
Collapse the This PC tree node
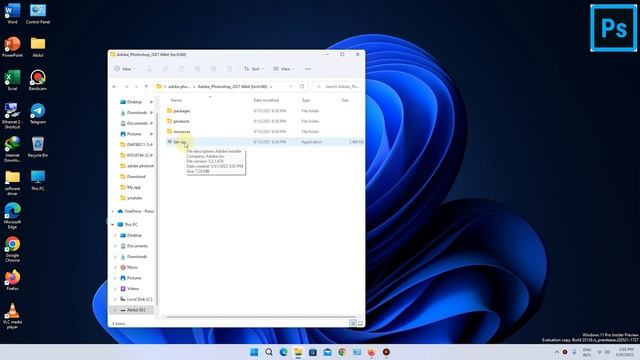(x=113, y=224)
